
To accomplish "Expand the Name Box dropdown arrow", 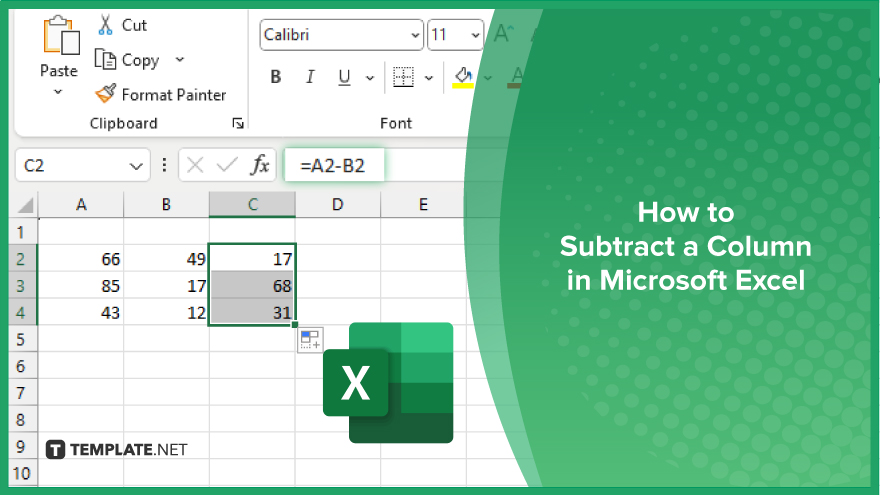I will tap(136, 166).
